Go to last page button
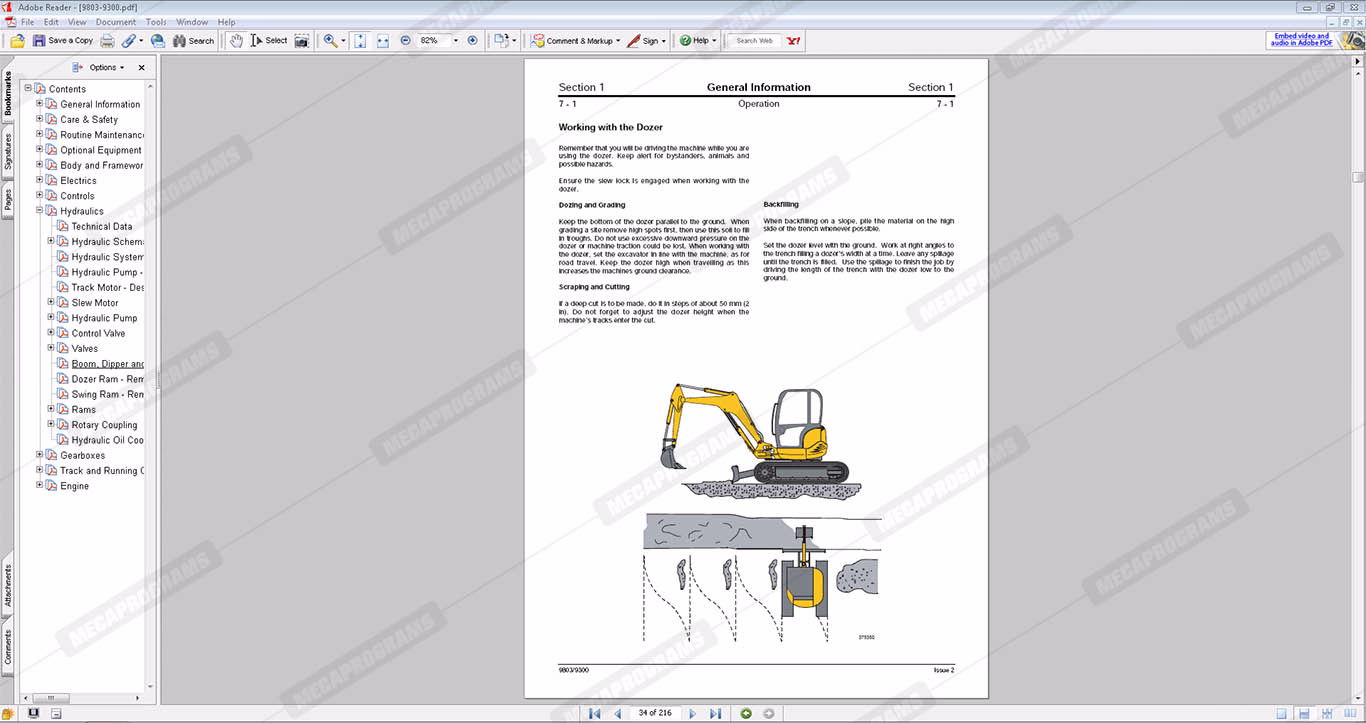 coord(715,713)
